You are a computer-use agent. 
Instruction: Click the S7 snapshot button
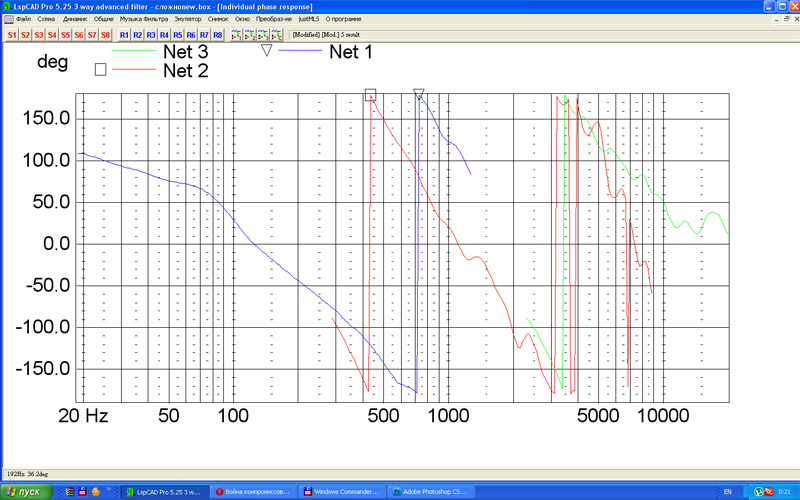coord(92,35)
